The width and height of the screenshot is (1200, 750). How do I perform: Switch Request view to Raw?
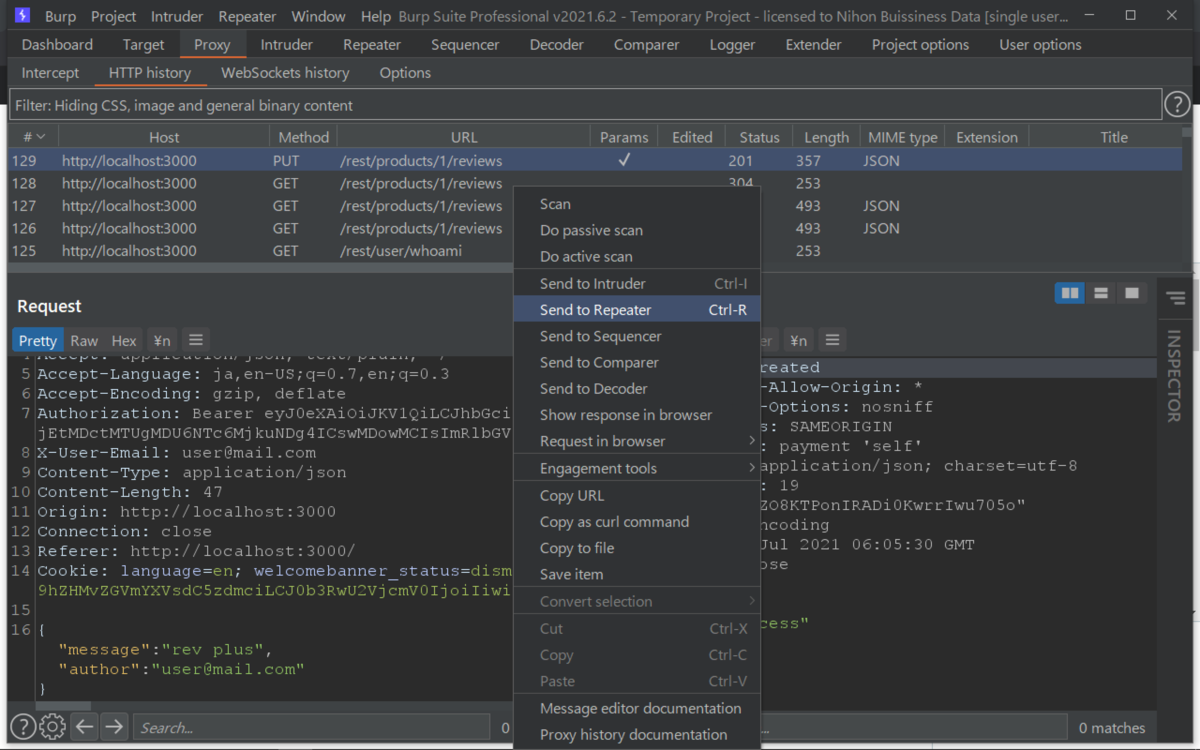click(x=84, y=340)
